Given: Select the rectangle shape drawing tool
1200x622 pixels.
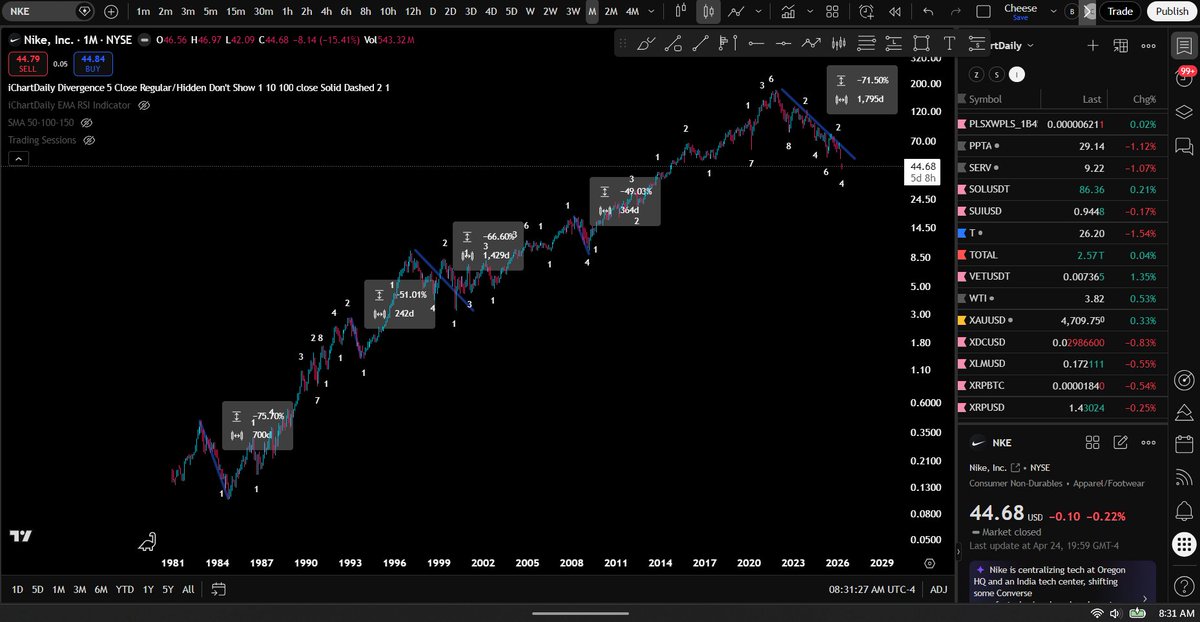Looking at the screenshot, I should pyautogui.click(x=920, y=43).
